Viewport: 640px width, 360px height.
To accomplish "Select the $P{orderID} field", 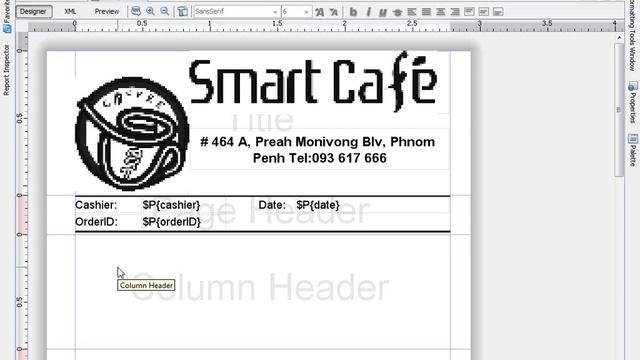I will (171, 222).
